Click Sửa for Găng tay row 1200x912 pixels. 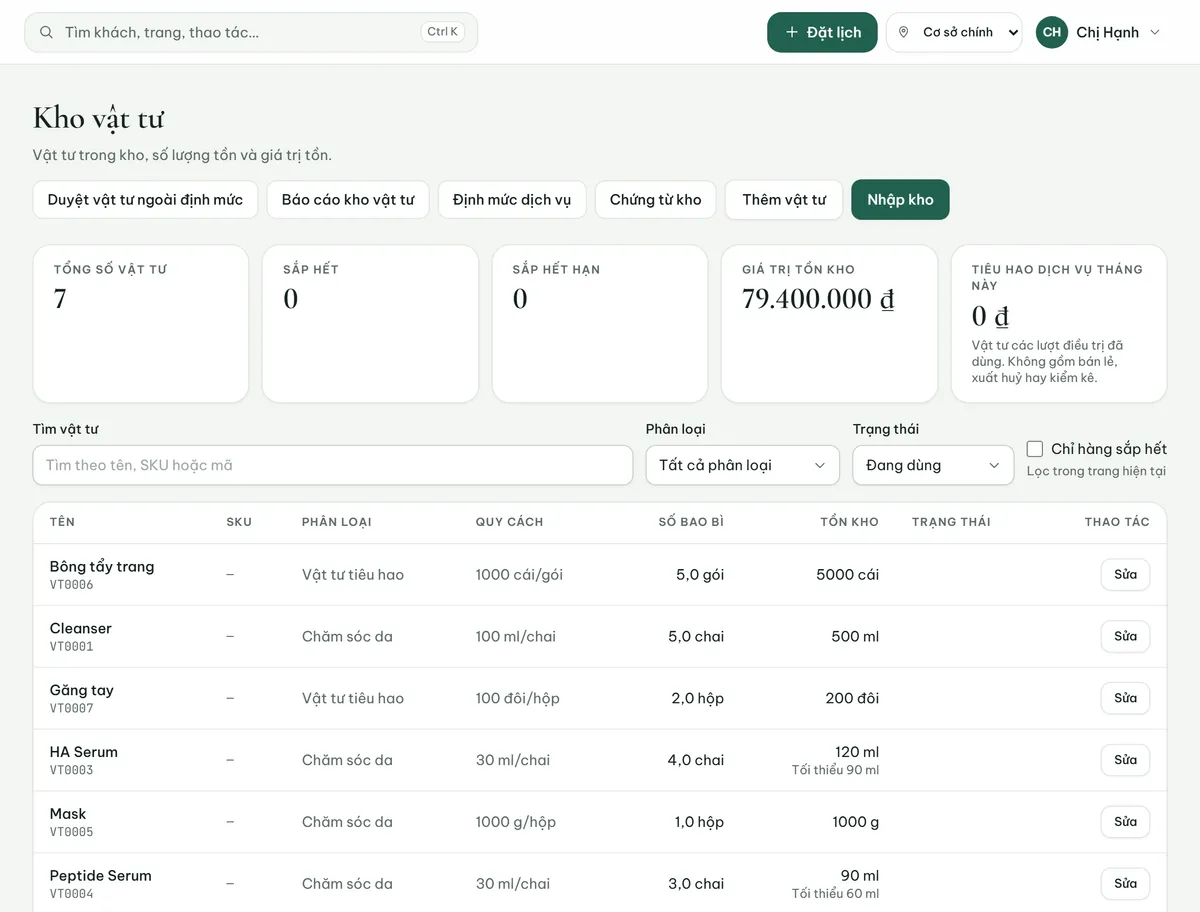[1125, 698]
